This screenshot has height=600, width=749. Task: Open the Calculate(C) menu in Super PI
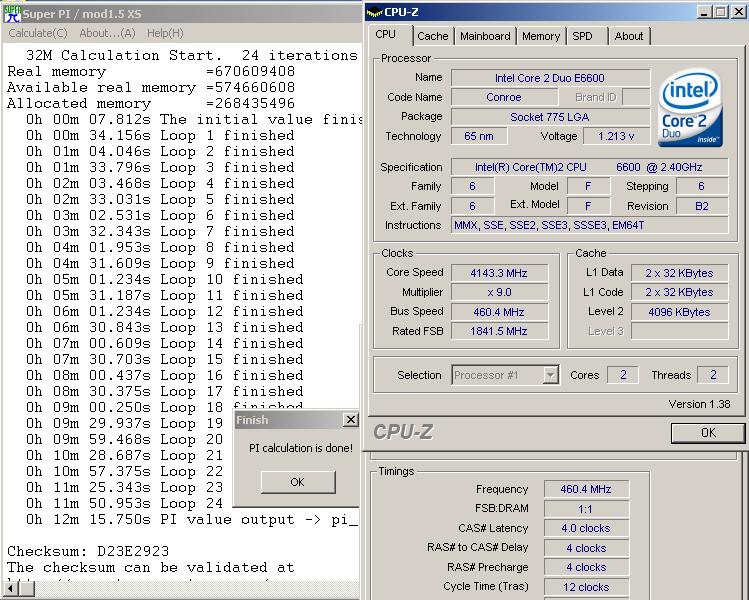pos(38,33)
